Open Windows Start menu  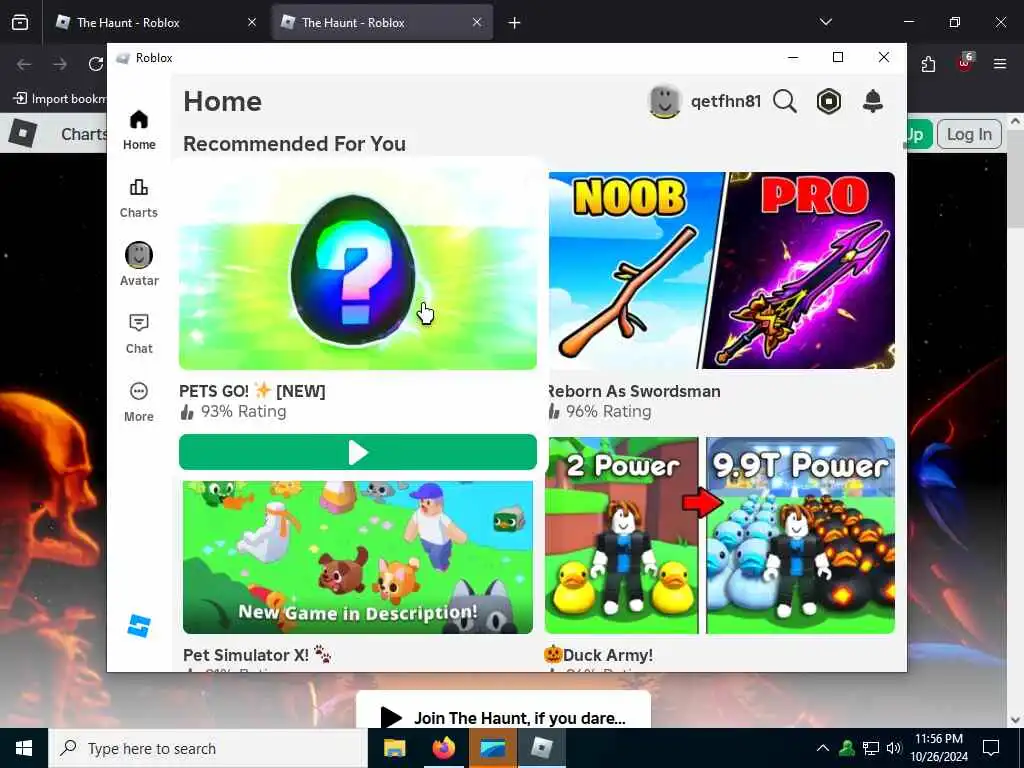[24, 748]
